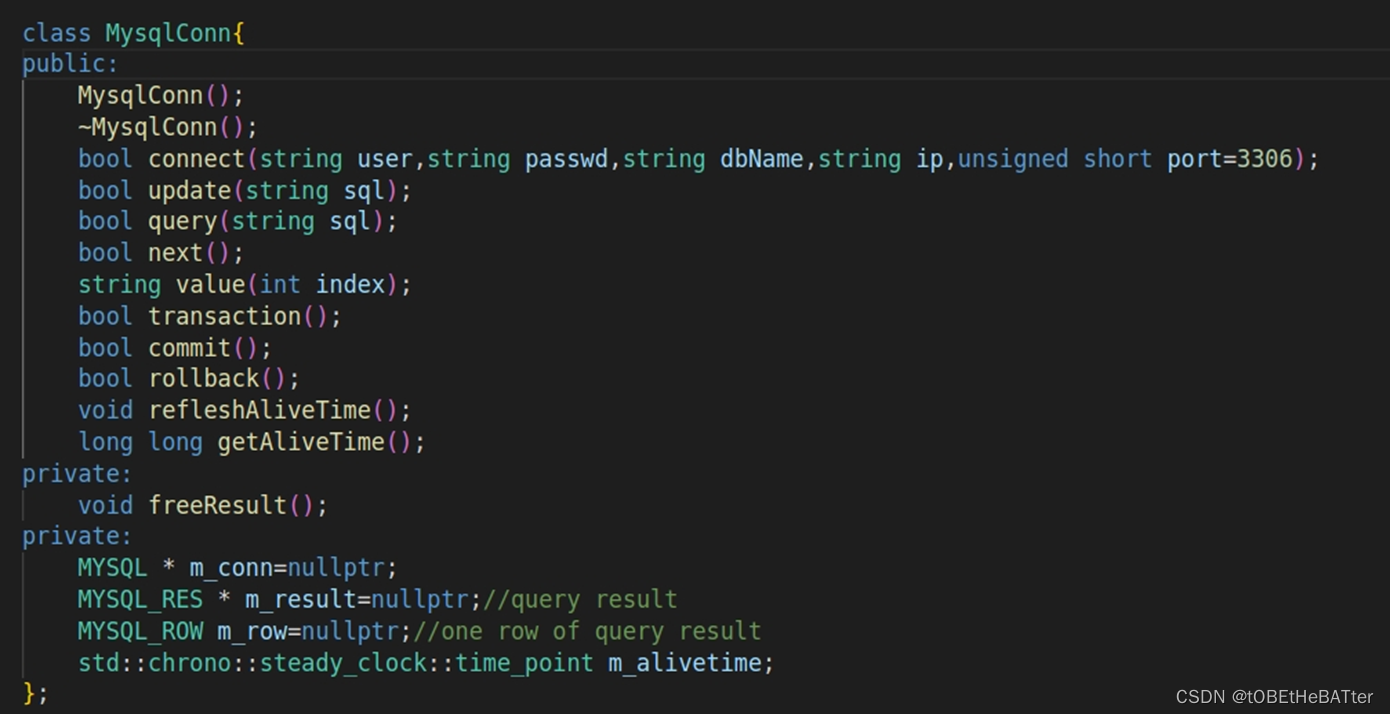The image size is (1390, 714).
Task: Click the string value(int index) declaration
Action: (245, 284)
